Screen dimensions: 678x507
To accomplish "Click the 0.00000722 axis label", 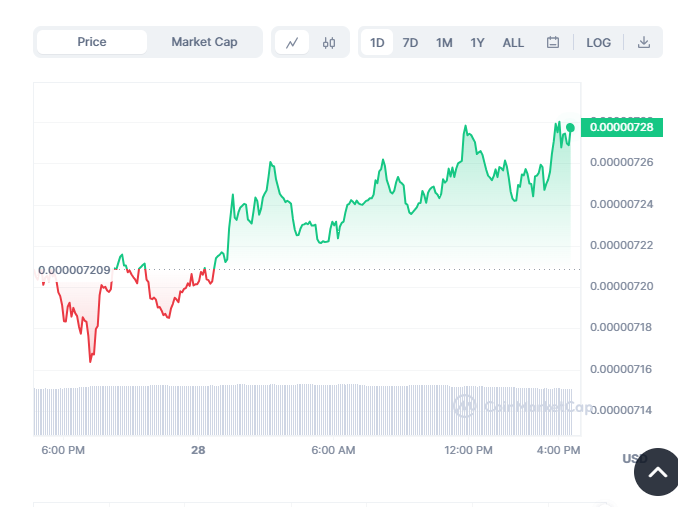I will 621,245.
